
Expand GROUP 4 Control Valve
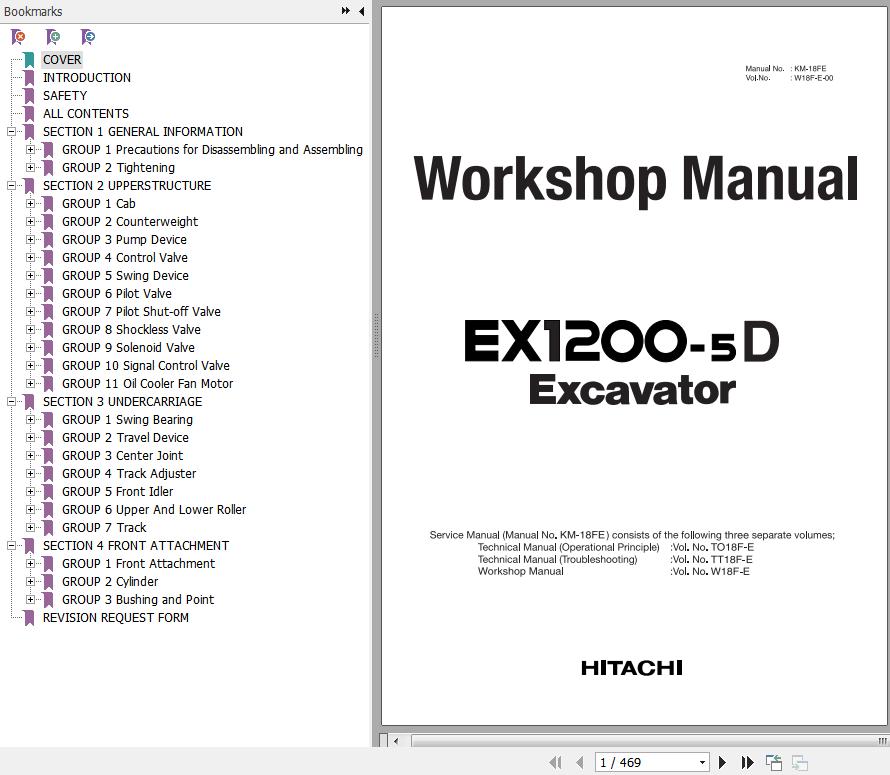[x=30, y=258]
